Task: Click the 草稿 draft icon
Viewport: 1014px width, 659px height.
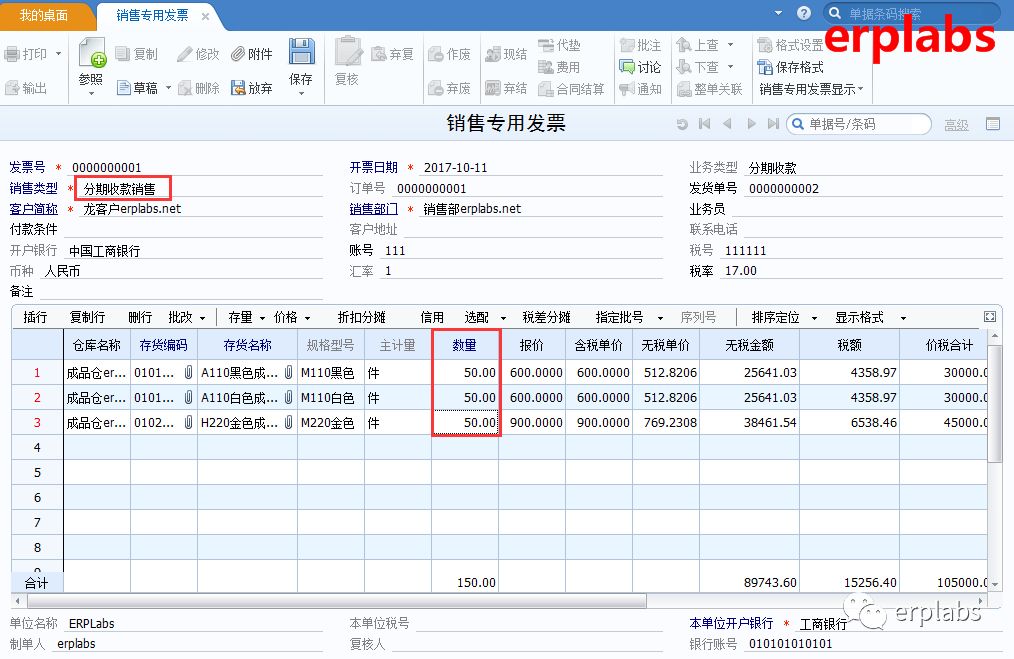Action: pyautogui.click(x=124, y=88)
